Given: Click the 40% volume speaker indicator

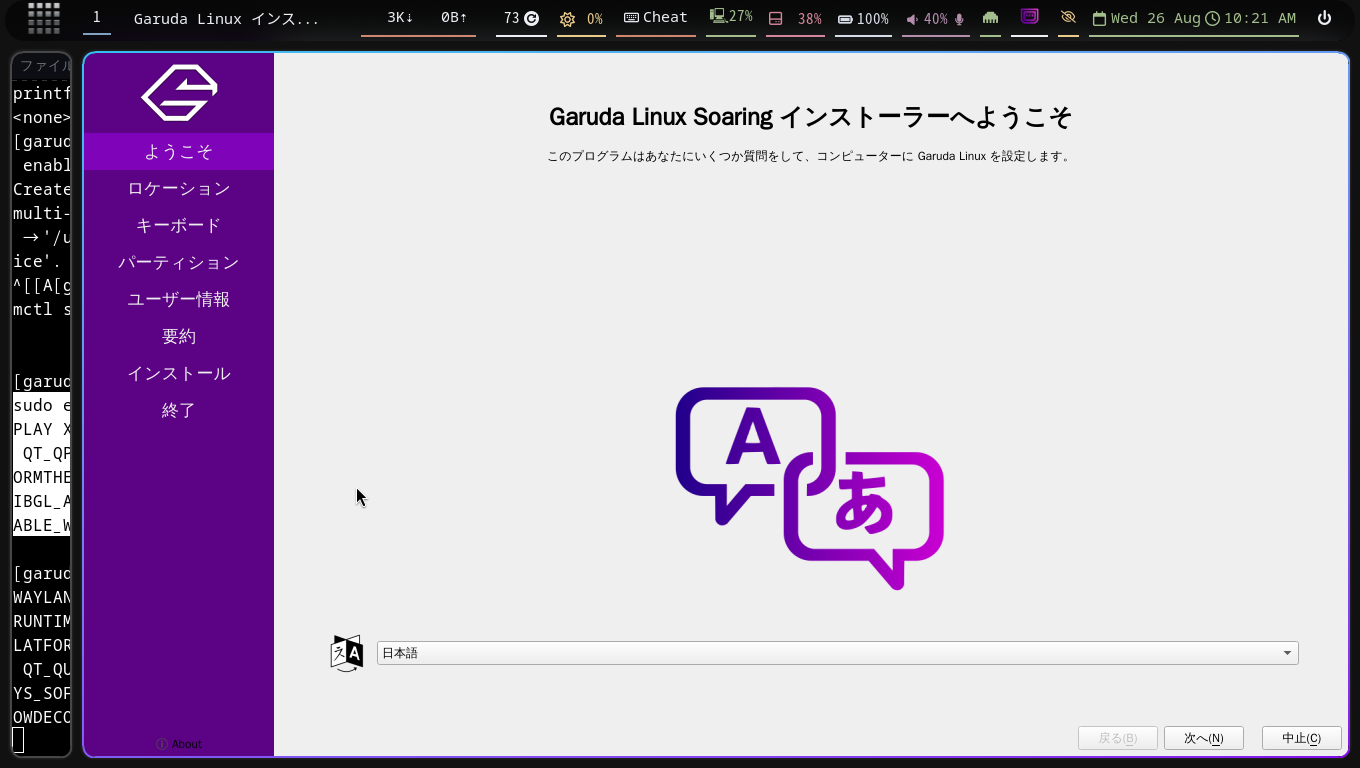Looking at the screenshot, I should pyautogui.click(x=927, y=19).
